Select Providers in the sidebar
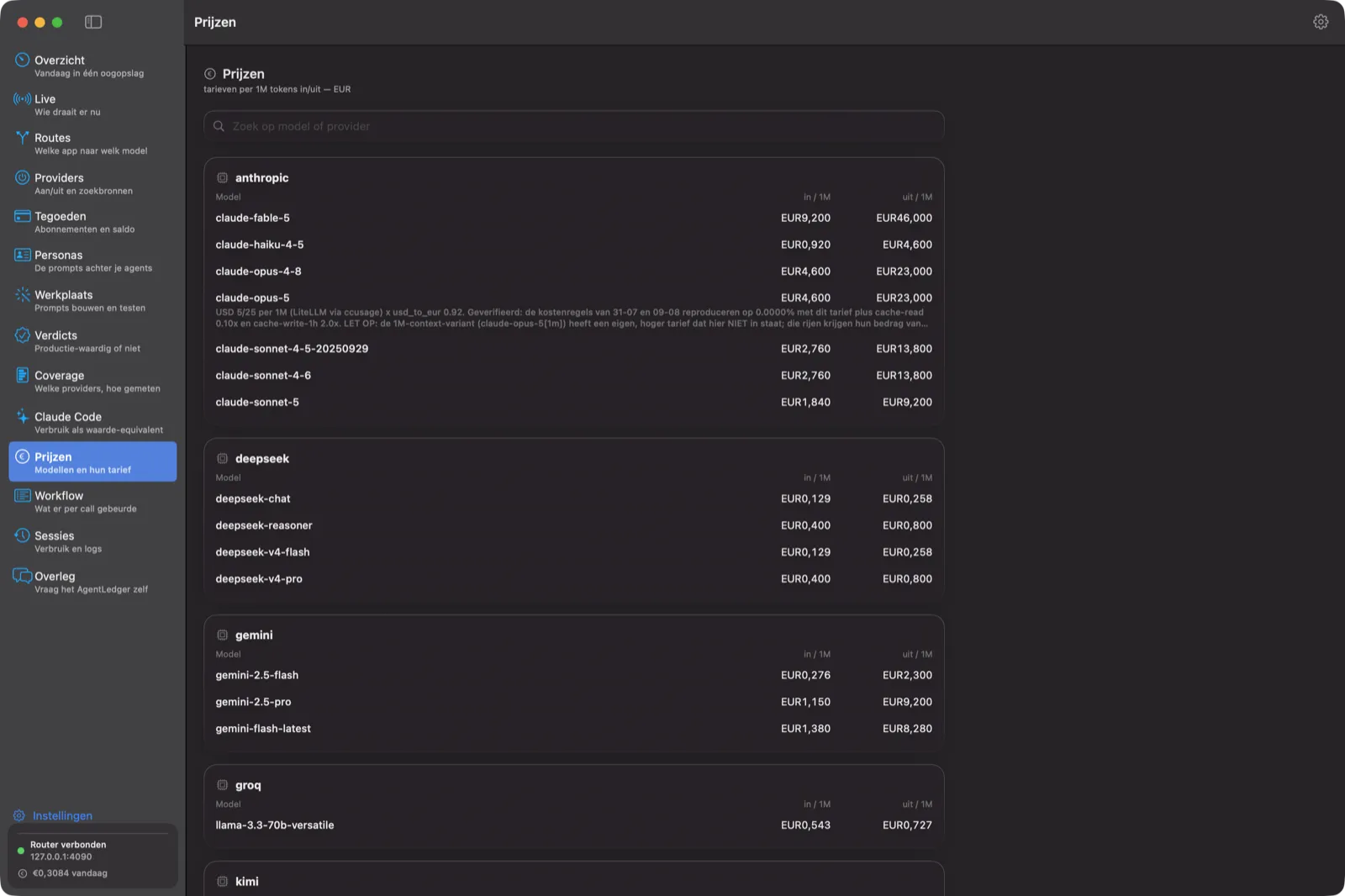 pyautogui.click(x=92, y=183)
